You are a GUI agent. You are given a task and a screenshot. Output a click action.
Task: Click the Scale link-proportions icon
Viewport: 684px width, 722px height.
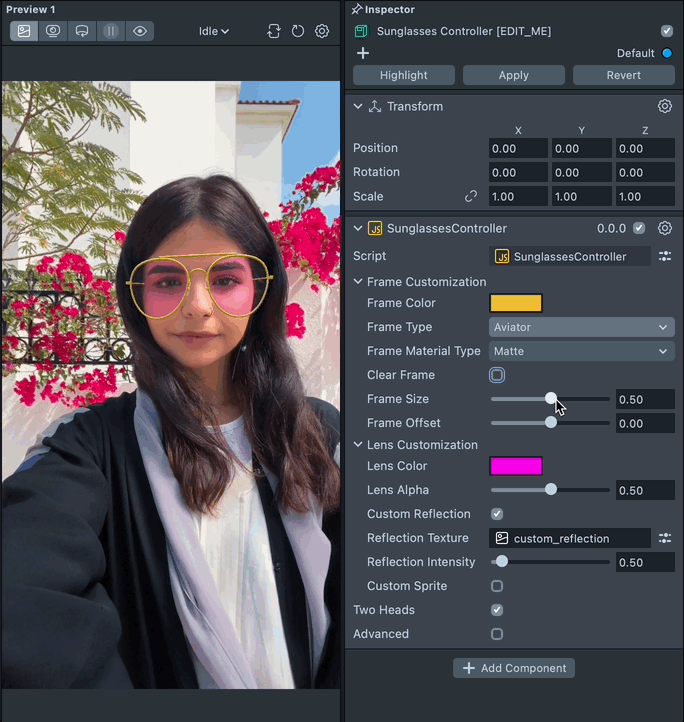tap(471, 196)
